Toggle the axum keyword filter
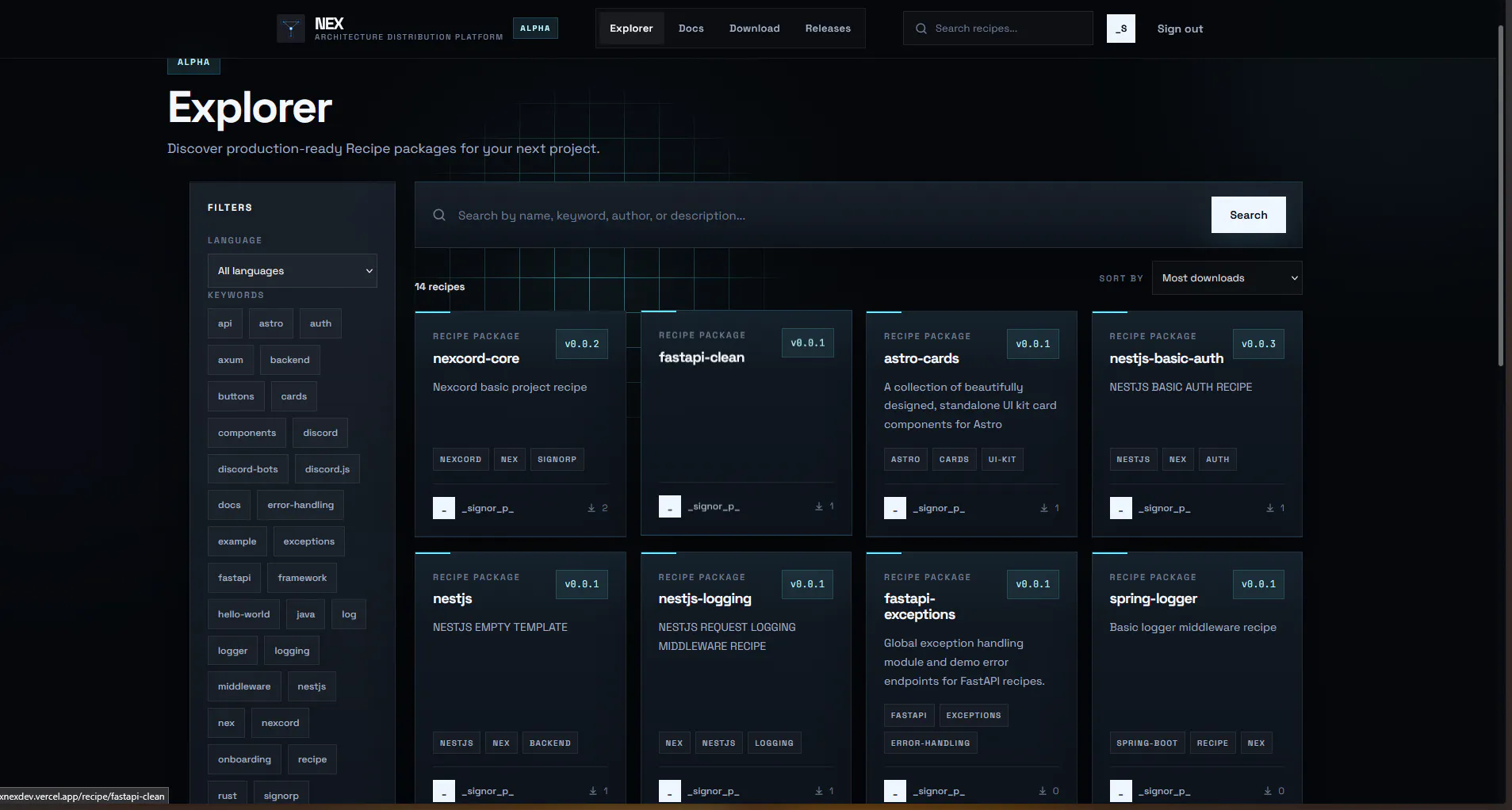Viewport: 1512px width, 810px height. click(x=231, y=360)
